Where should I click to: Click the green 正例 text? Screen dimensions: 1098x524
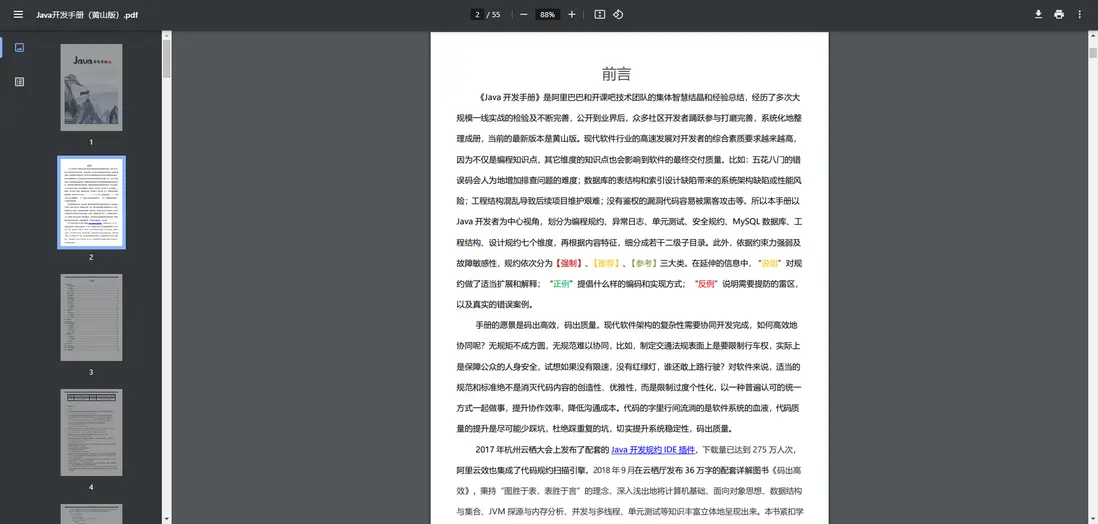[x=562, y=284]
